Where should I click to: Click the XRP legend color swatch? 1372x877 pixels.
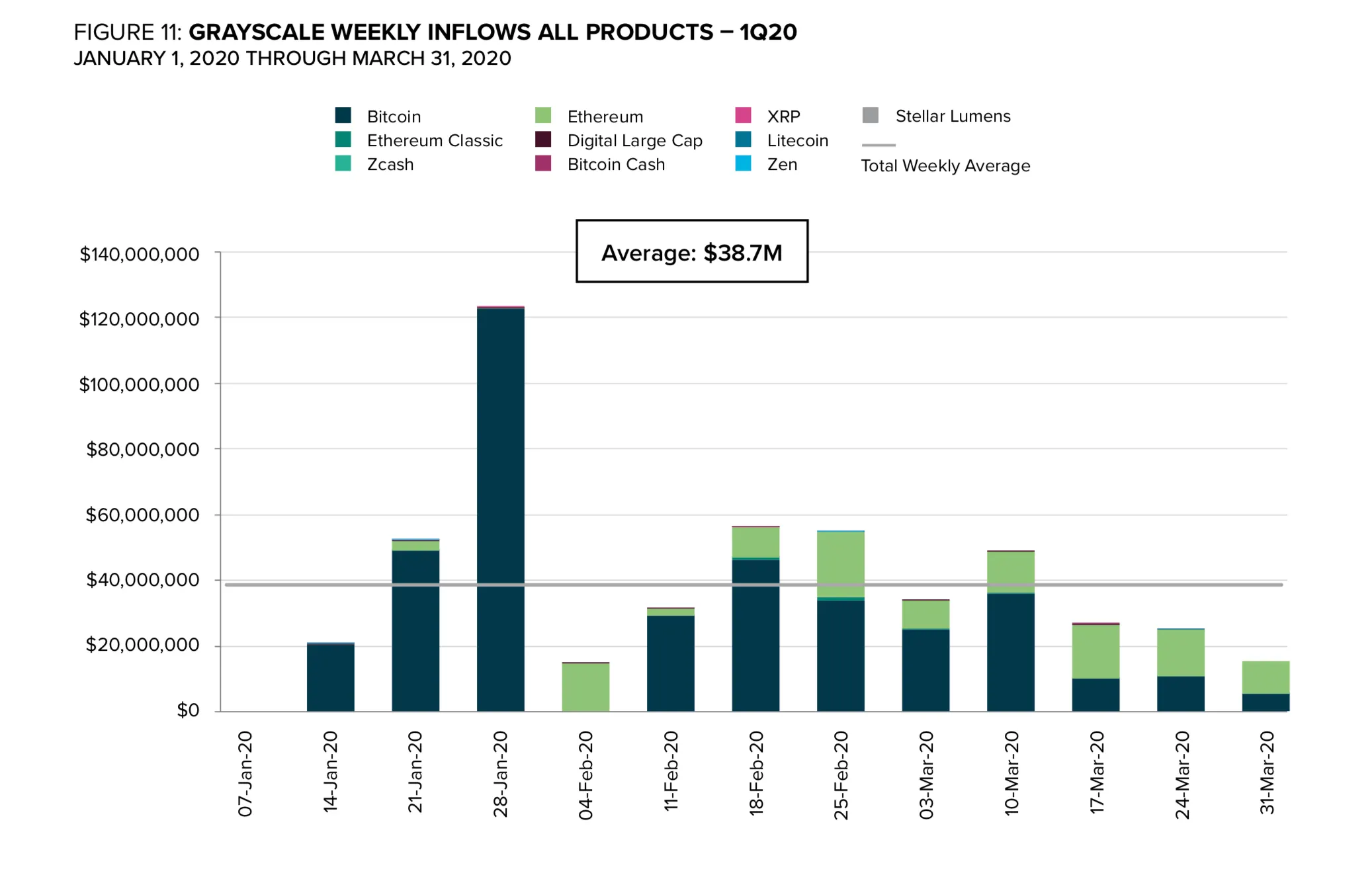click(x=743, y=116)
